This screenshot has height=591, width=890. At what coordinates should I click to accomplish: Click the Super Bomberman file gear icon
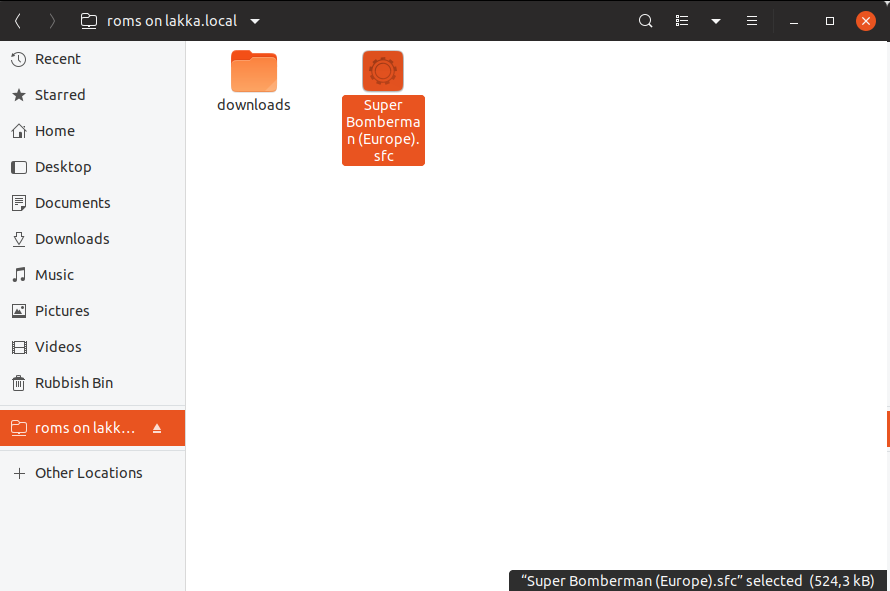pyautogui.click(x=383, y=71)
